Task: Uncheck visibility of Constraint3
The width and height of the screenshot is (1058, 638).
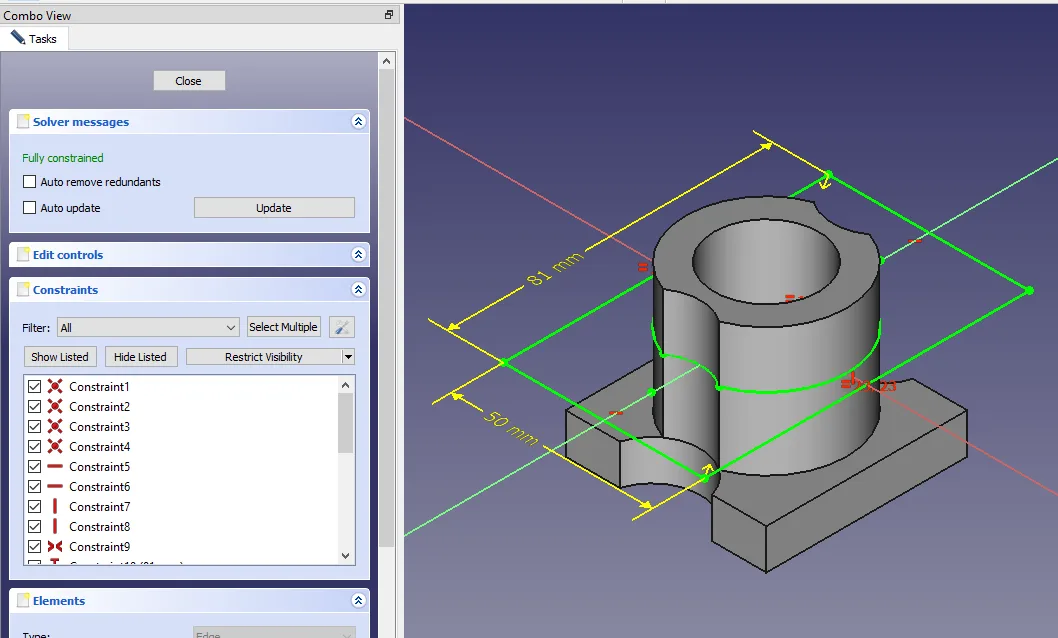Action: [x=35, y=427]
